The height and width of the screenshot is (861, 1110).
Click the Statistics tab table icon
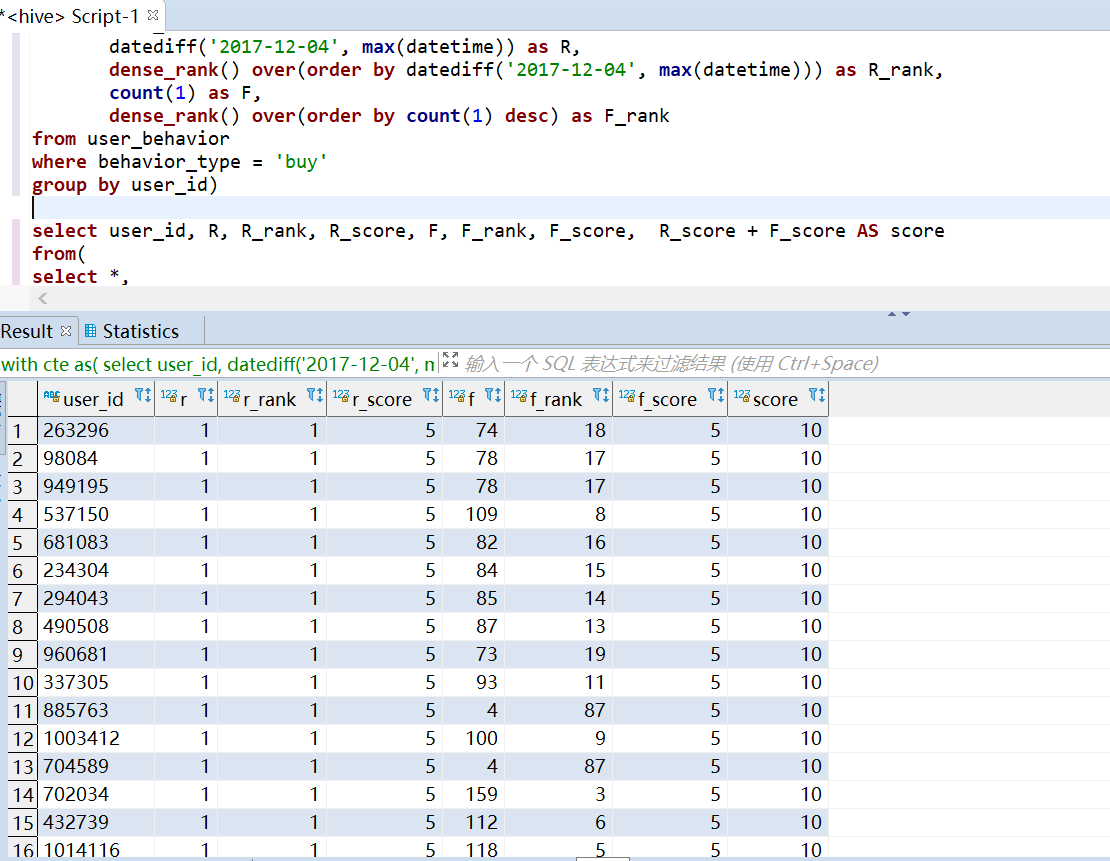[x=91, y=331]
